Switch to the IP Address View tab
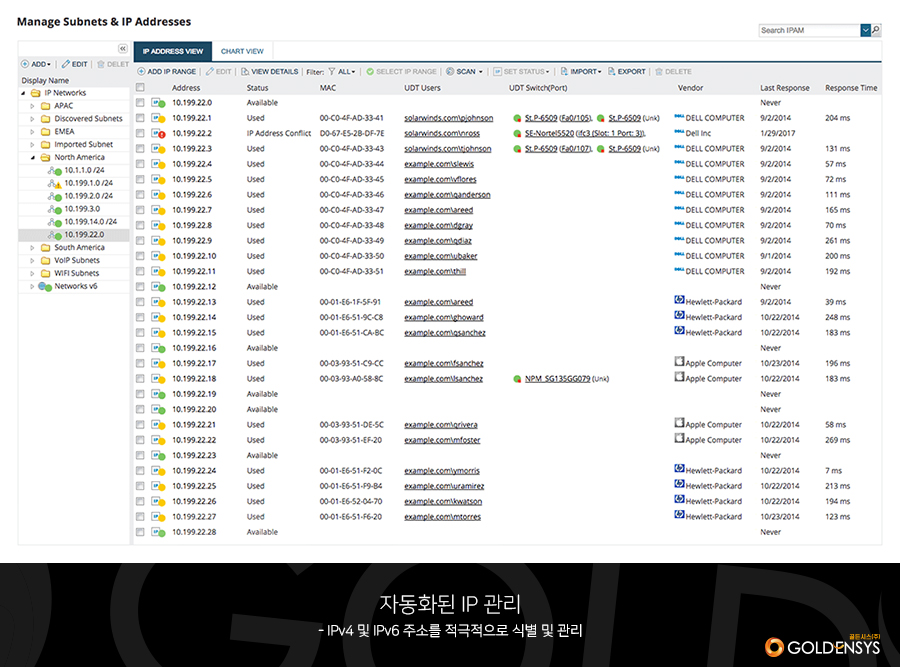Viewport: 900px width, 667px height. click(x=173, y=51)
